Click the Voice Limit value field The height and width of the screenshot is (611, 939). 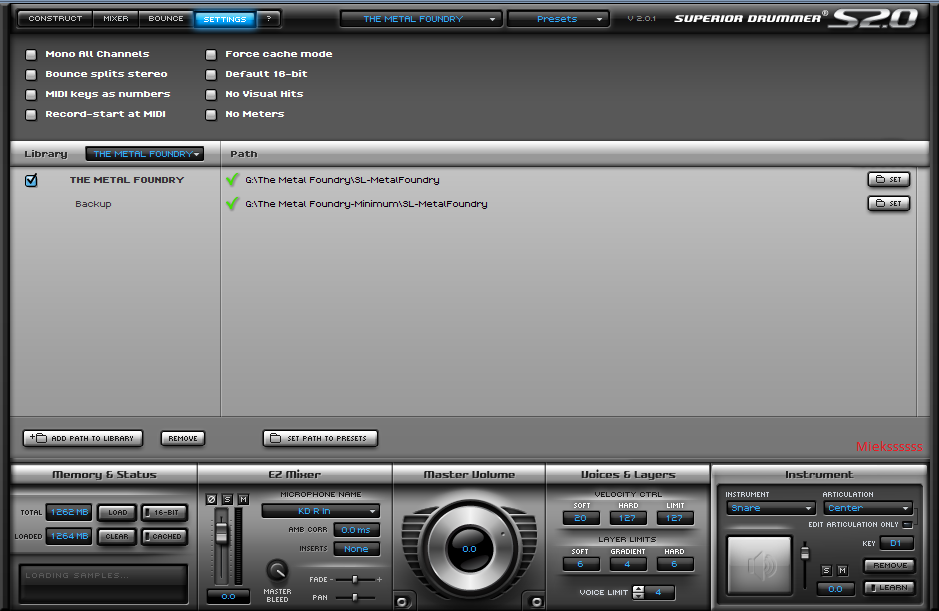click(659, 592)
